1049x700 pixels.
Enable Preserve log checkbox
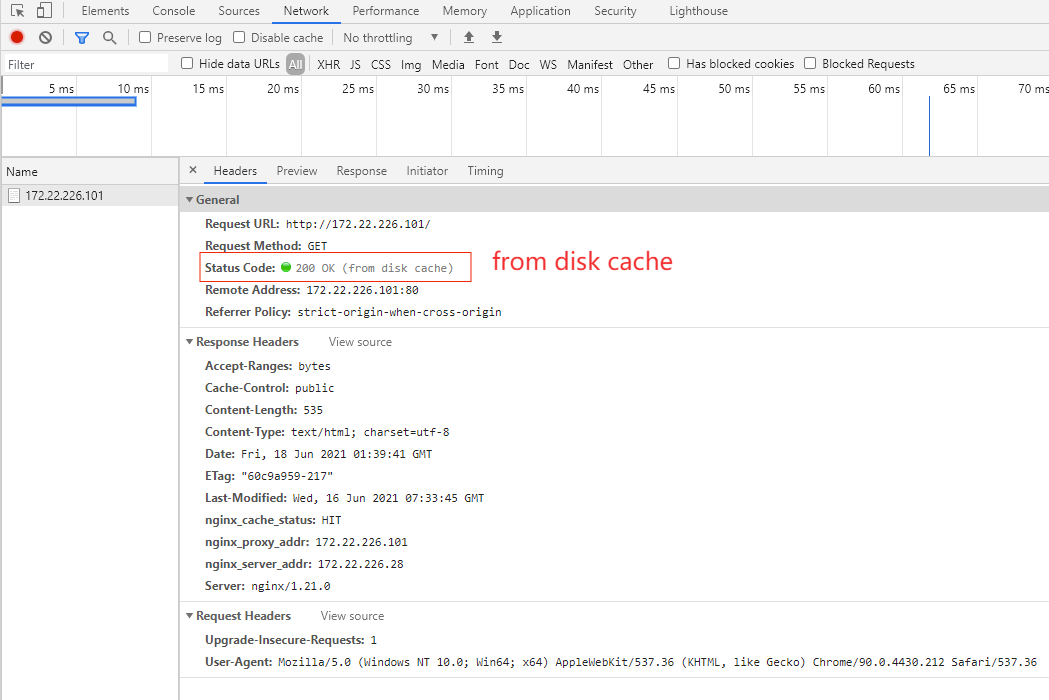[x=145, y=37]
